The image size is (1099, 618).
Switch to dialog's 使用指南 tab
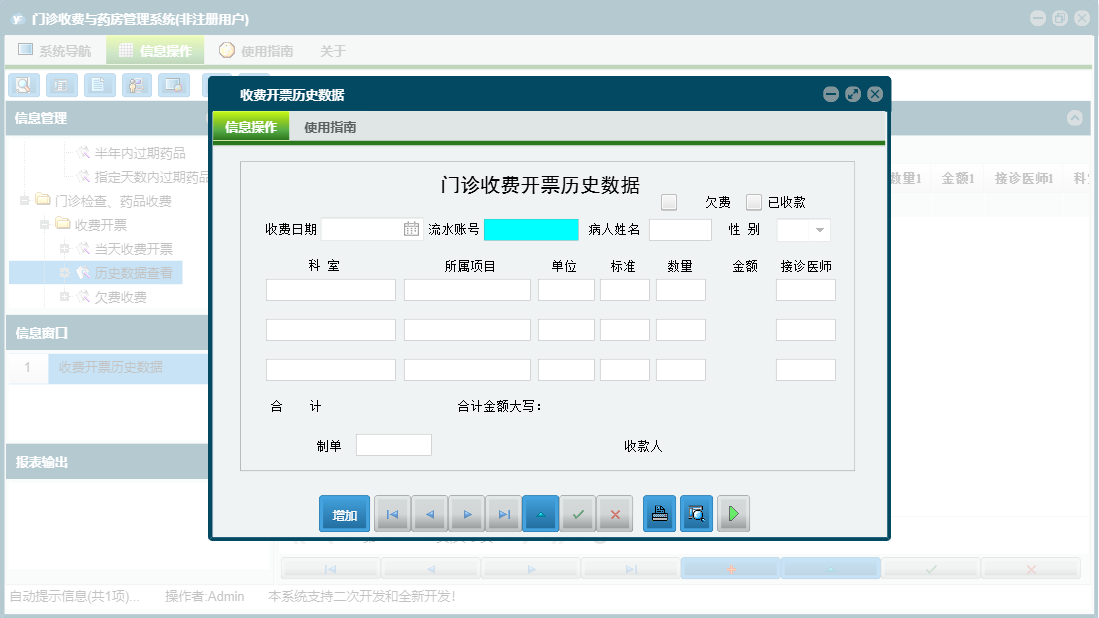[x=330, y=127]
